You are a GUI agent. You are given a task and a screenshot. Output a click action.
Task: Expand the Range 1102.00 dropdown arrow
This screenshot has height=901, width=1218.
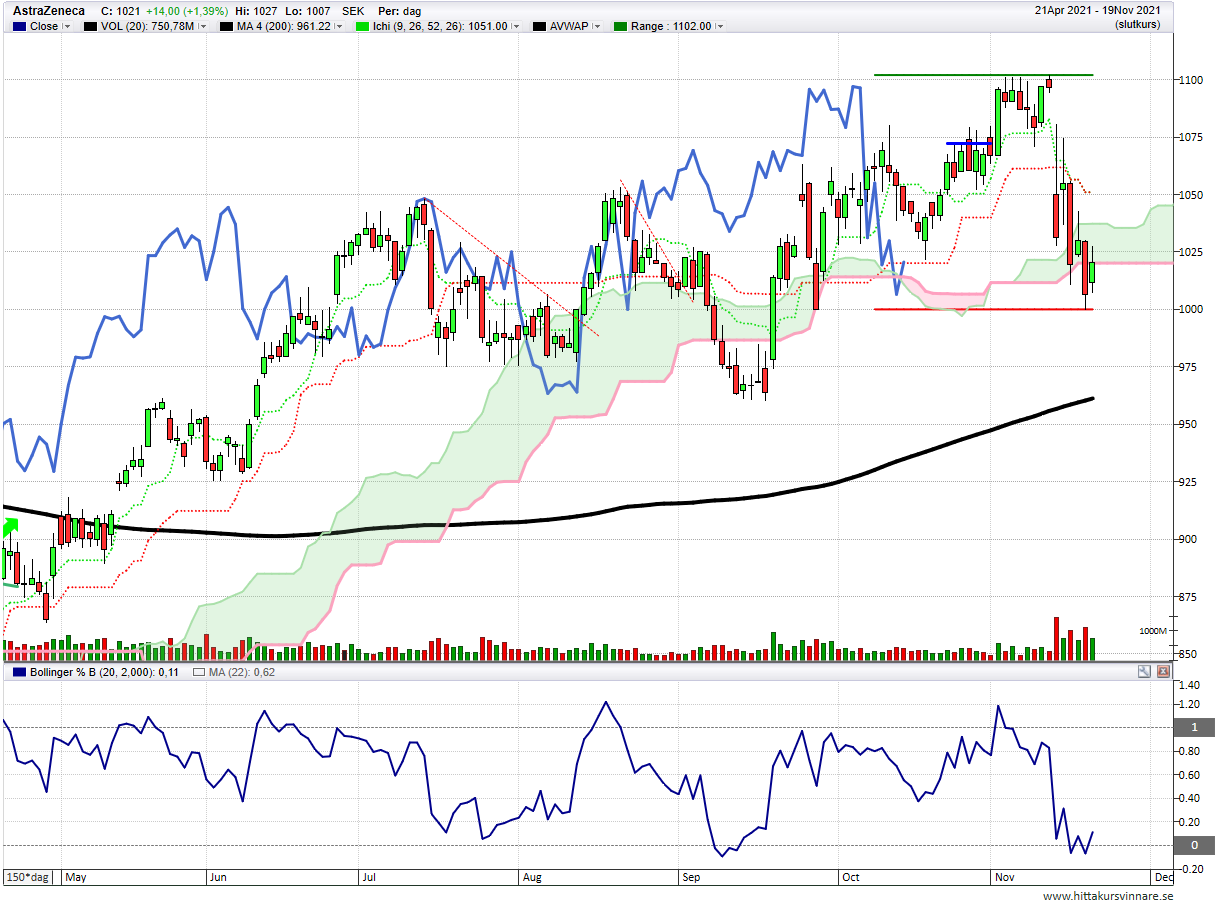720,26
